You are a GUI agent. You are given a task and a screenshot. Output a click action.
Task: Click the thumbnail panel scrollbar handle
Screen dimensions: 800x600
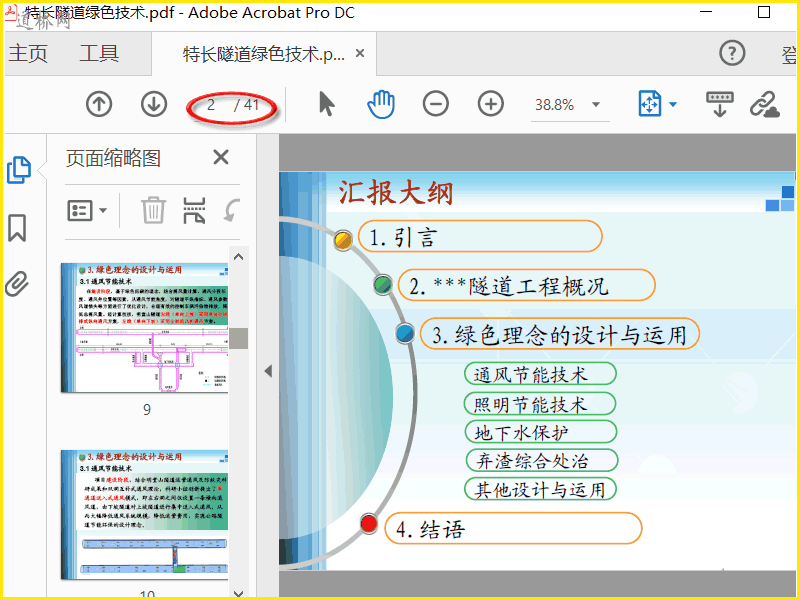238,338
